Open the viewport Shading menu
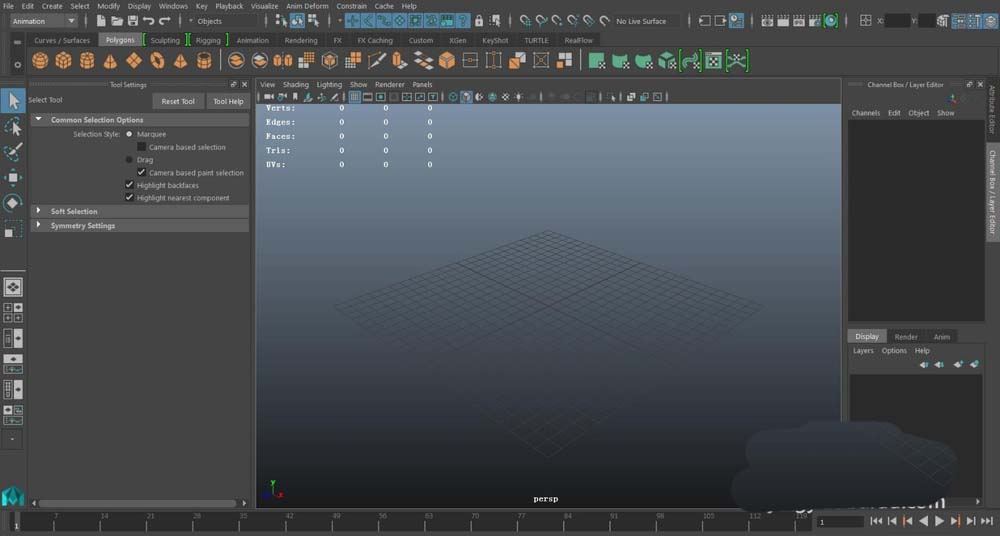This screenshot has height=536, width=1000. pyautogui.click(x=295, y=84)
